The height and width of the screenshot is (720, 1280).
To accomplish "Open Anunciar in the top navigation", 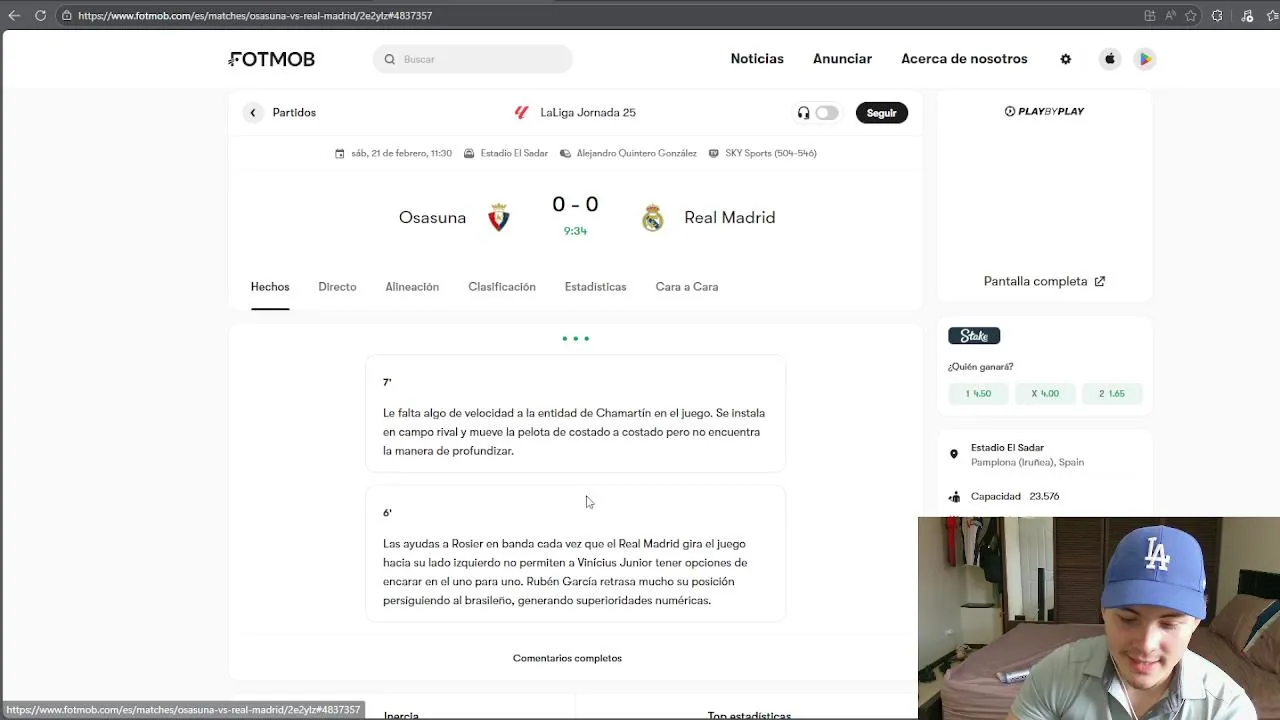I will (x=842, y=59).
